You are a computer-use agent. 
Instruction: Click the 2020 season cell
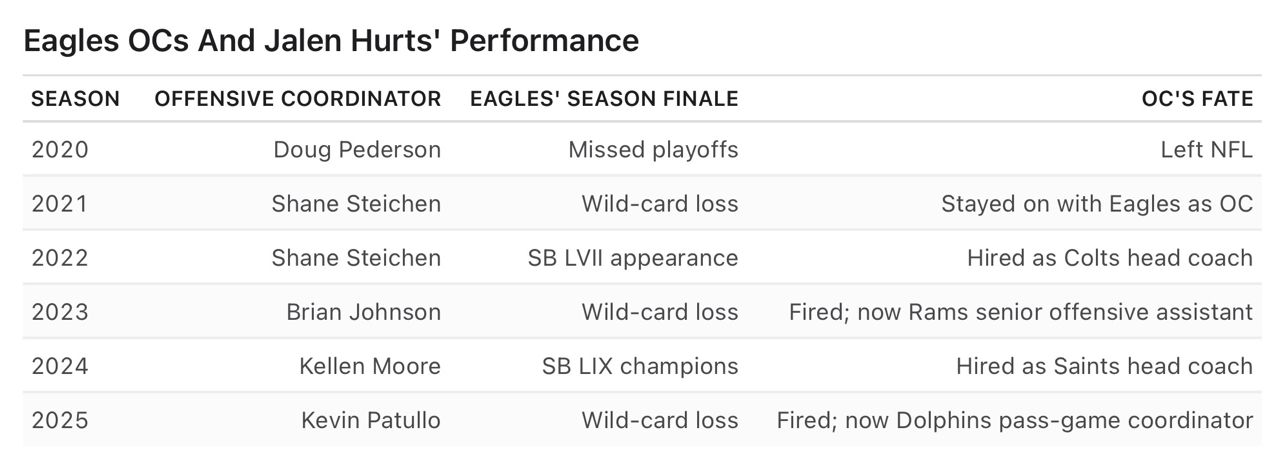point(60,150)
